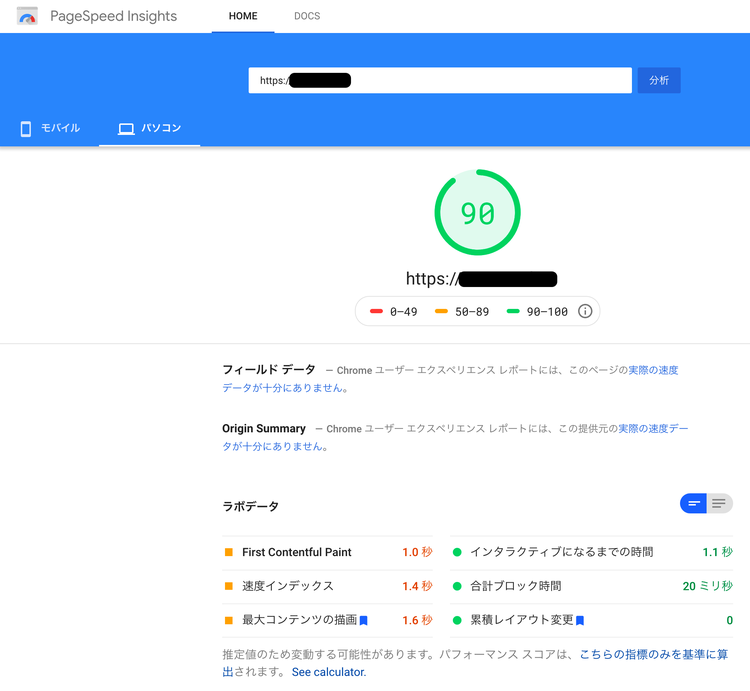Select the expanded lab data view toggle
Viewport: 750px width, 691px height.
[719, 503]
